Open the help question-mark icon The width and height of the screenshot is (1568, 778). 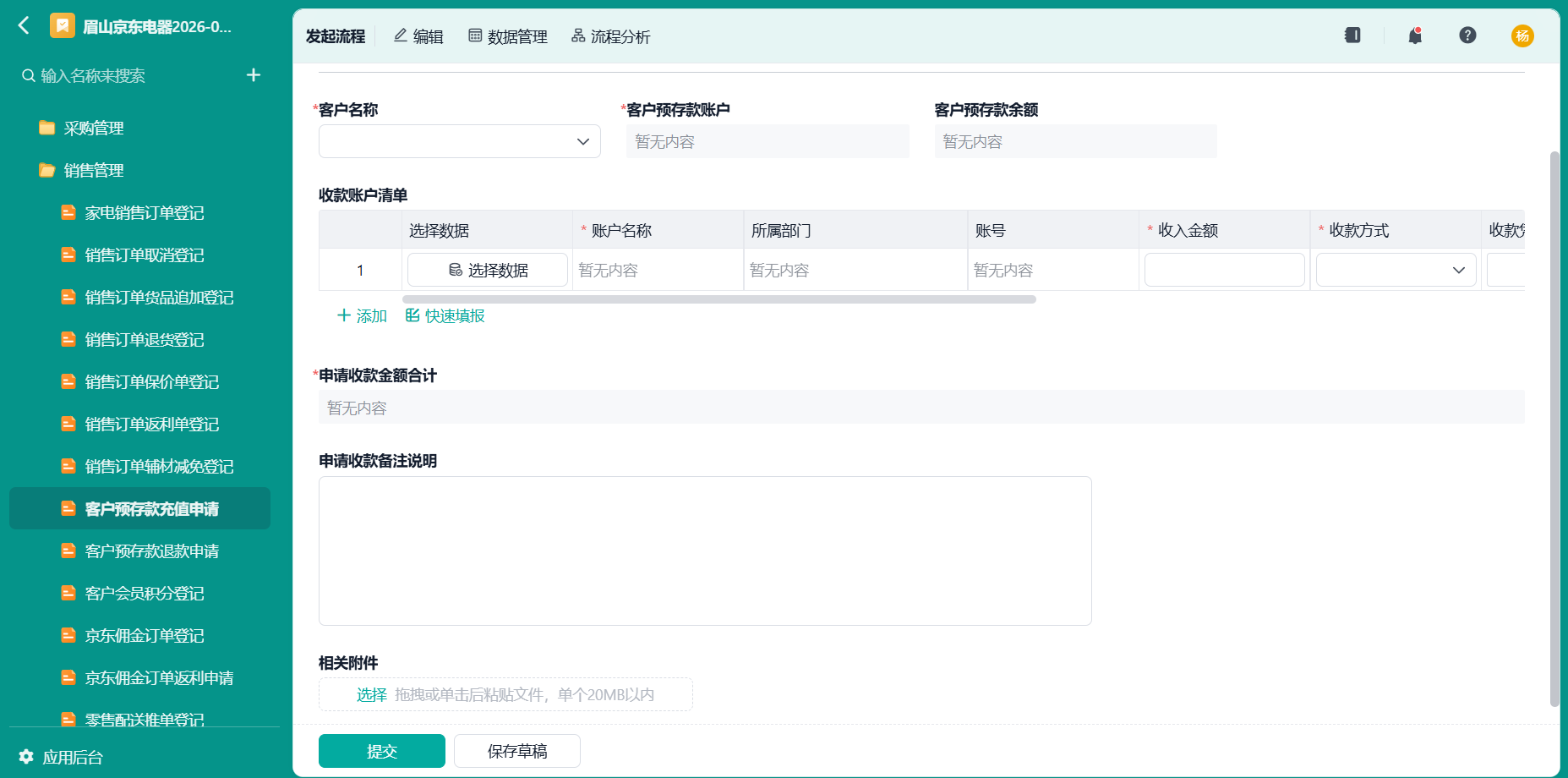point(1467,36)
